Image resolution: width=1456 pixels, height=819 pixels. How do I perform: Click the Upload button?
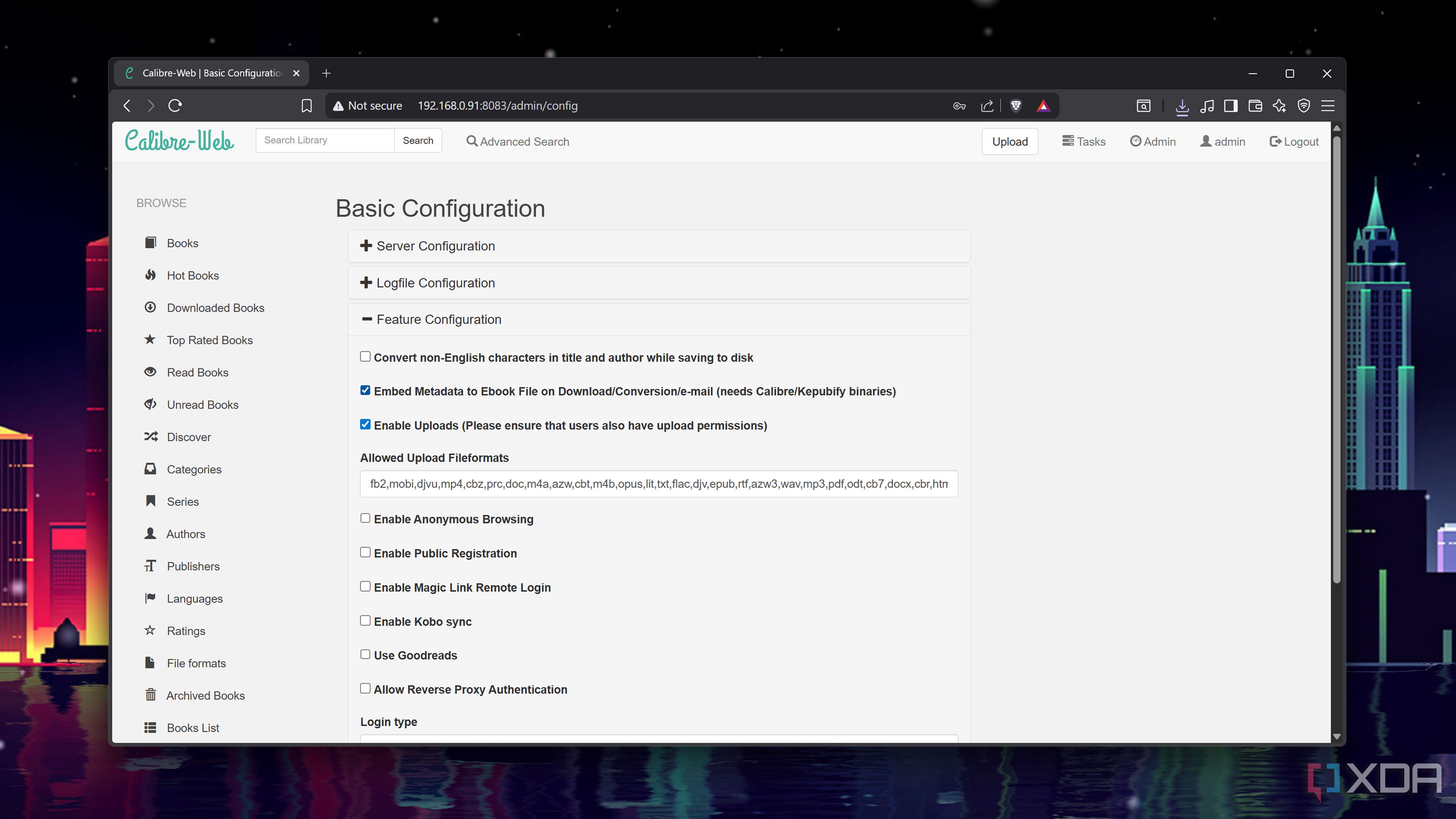1009,142
